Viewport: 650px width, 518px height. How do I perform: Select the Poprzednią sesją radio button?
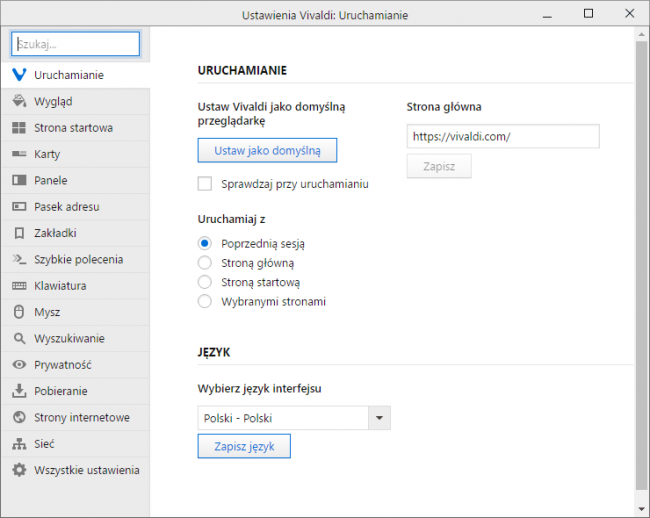[x=205, y=243]
